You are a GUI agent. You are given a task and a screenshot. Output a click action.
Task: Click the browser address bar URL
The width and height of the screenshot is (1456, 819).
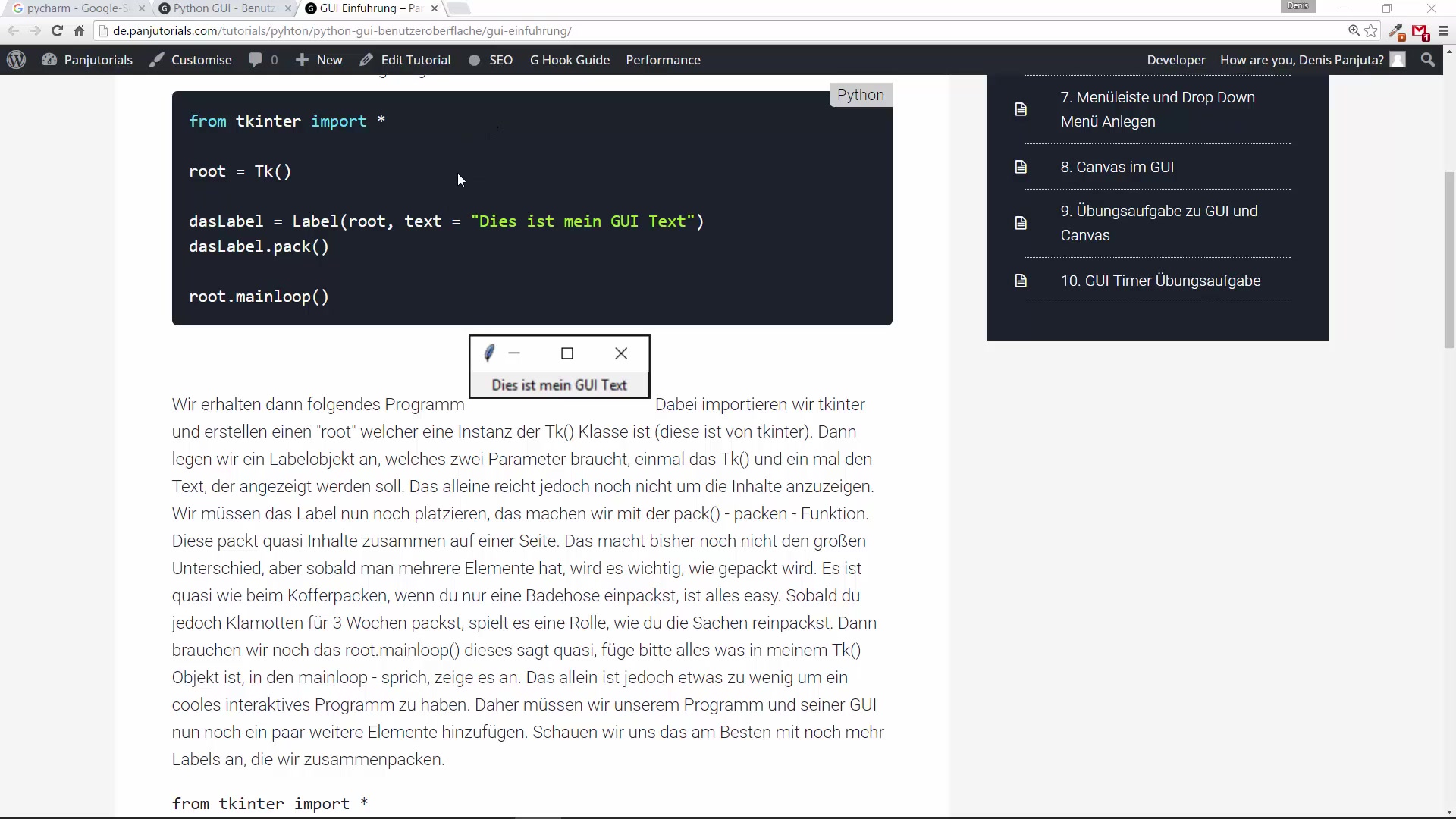click(341, 31)
